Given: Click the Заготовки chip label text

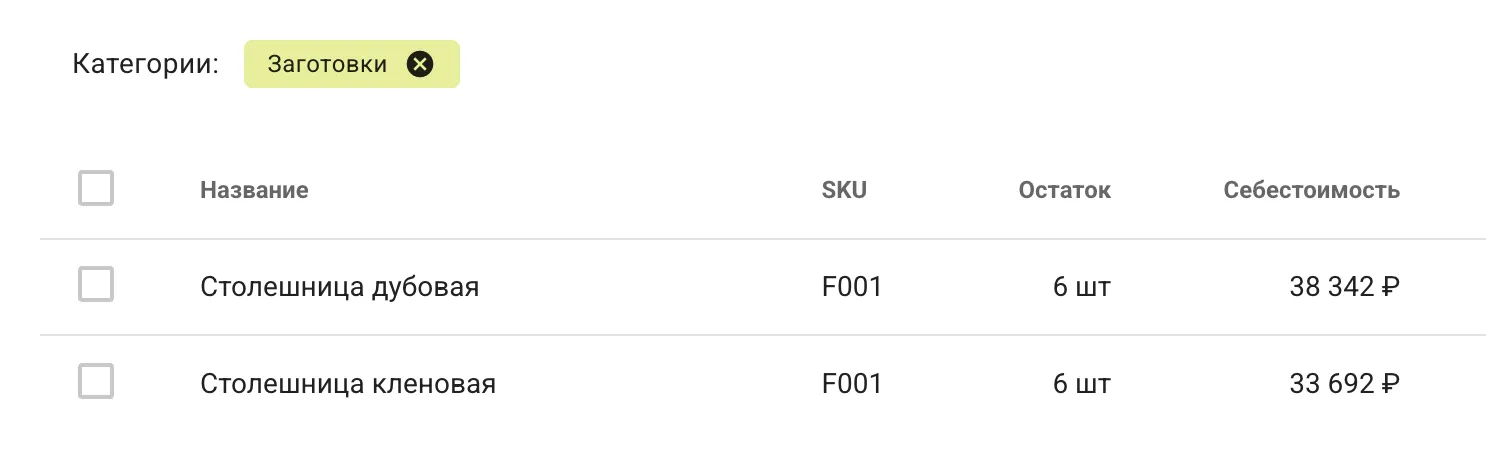Looking at the screenshot, I should [x=327, y=65].
